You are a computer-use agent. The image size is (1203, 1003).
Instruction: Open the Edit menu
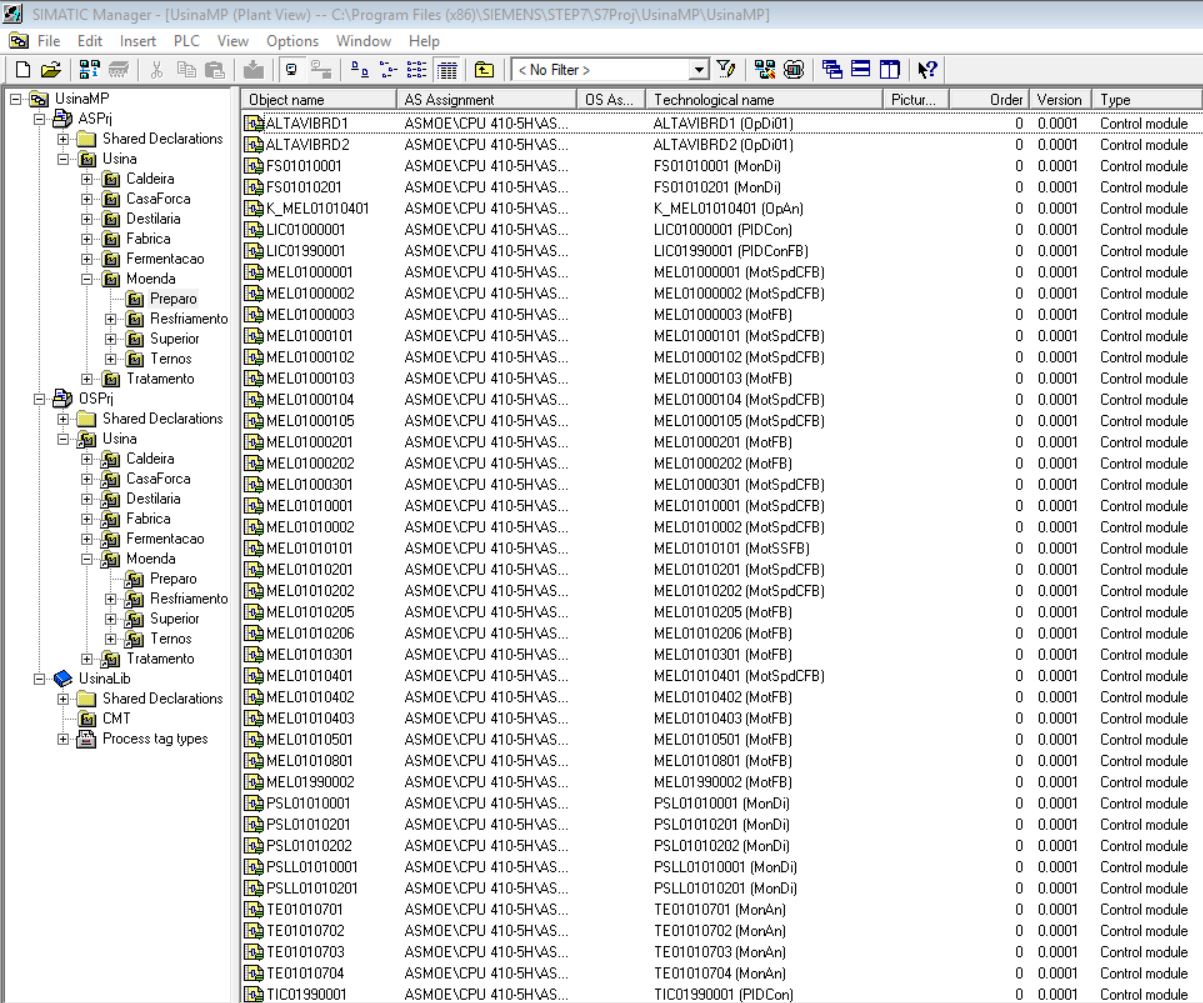point(90,41)
